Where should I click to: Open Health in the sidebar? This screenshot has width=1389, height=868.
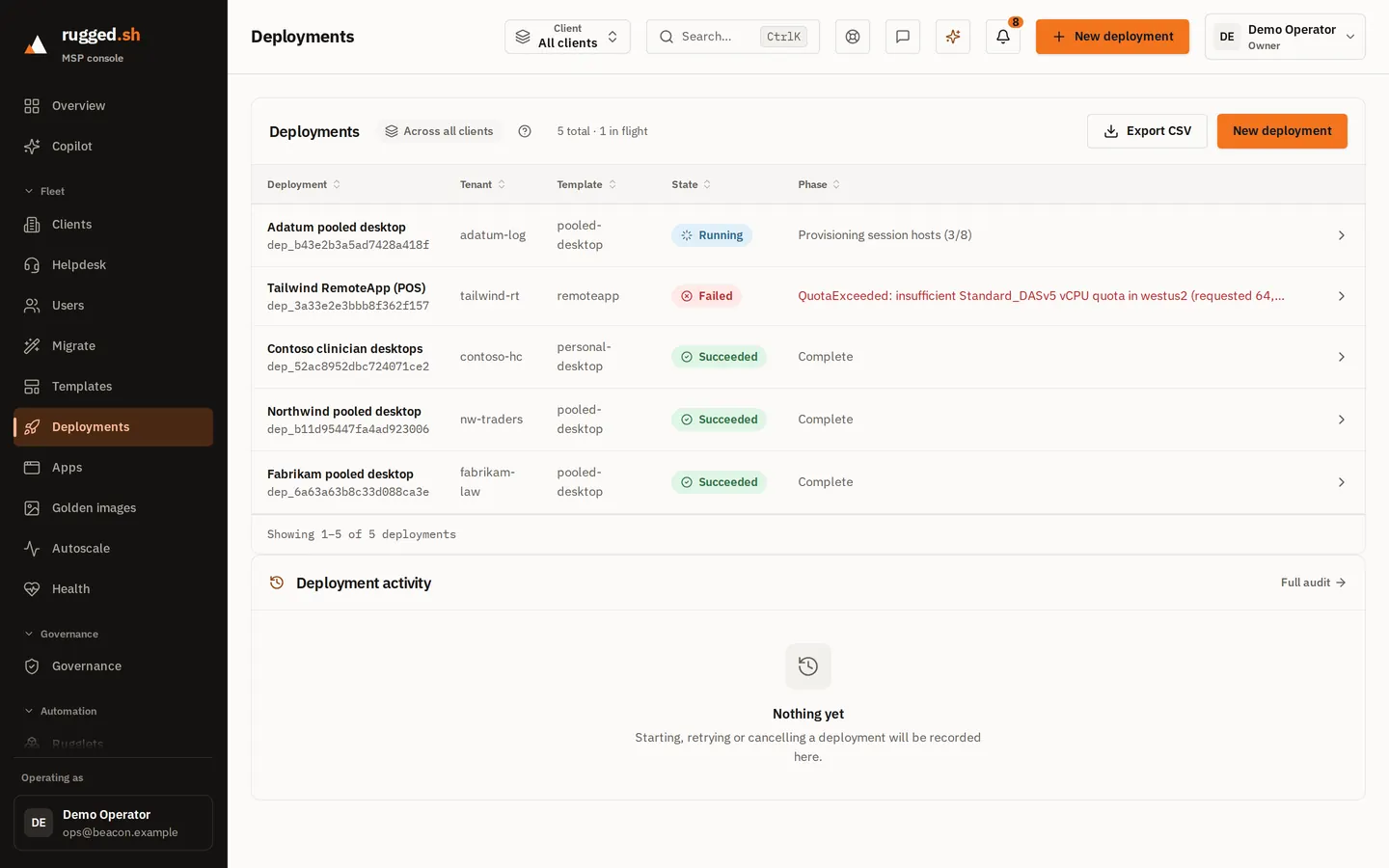click(x=113, y=589)
